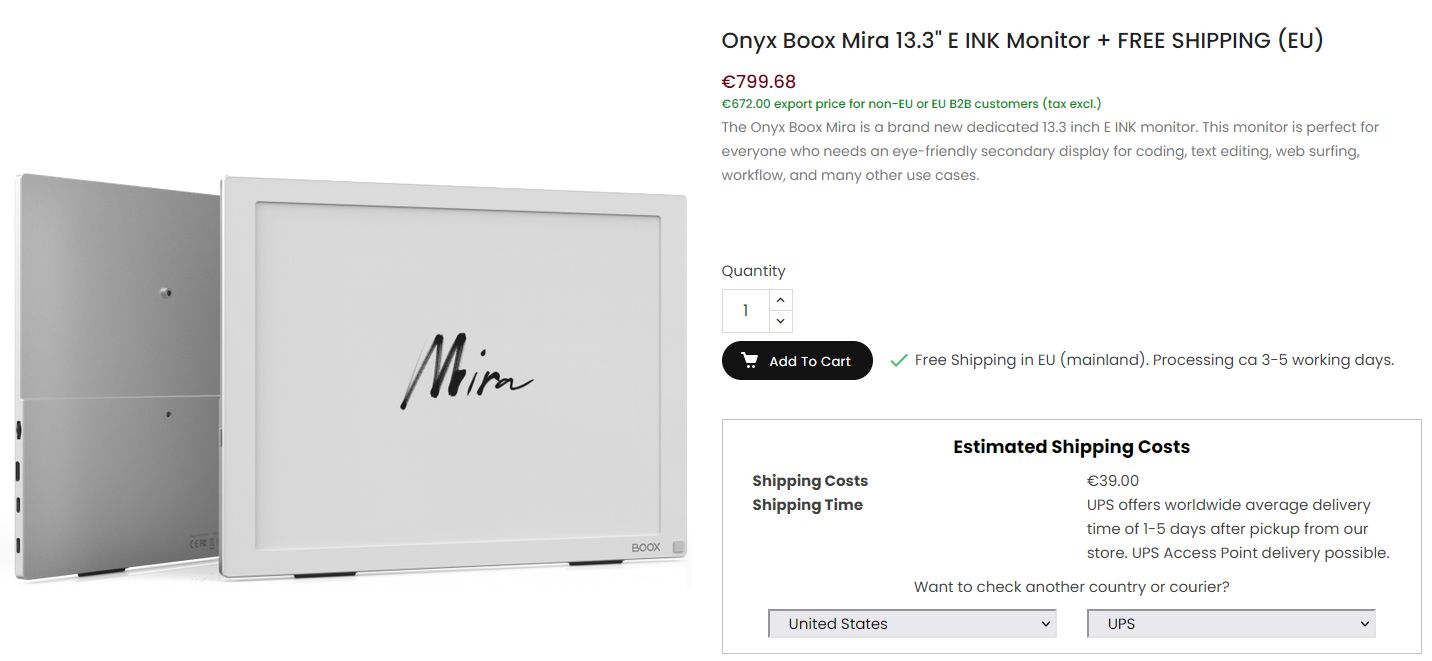Viewport: 1432px width, 661px height.
Task: Expand the UPS courier dropdown
Action: (1231, 624)
